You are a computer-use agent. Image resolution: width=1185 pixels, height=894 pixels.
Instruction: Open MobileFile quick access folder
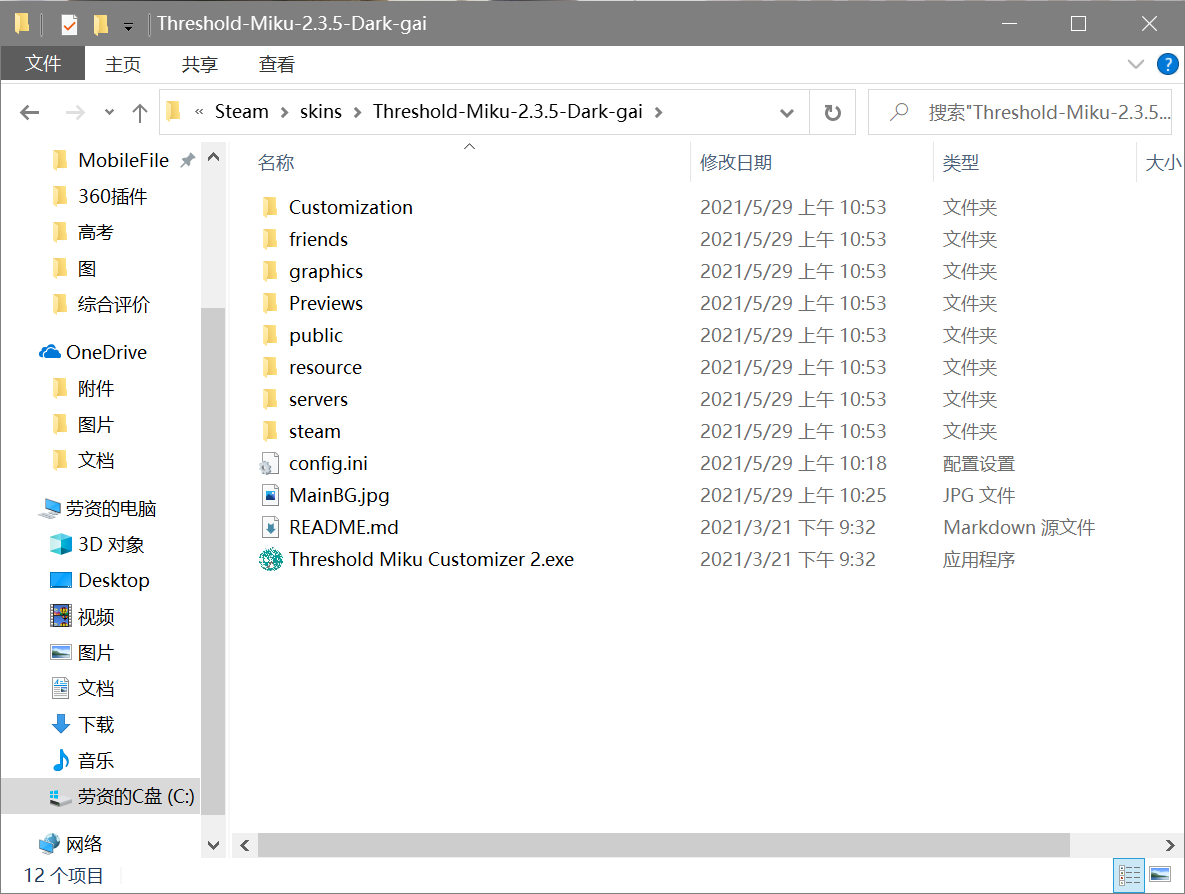110,160
